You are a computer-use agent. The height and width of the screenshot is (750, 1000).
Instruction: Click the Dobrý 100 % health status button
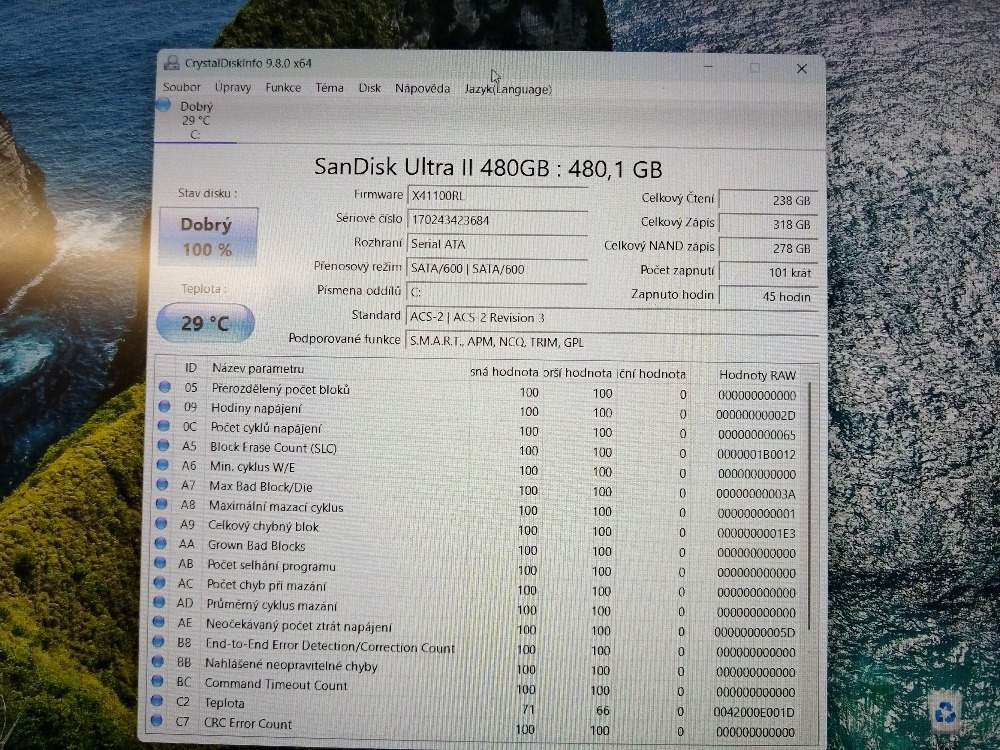208,237
